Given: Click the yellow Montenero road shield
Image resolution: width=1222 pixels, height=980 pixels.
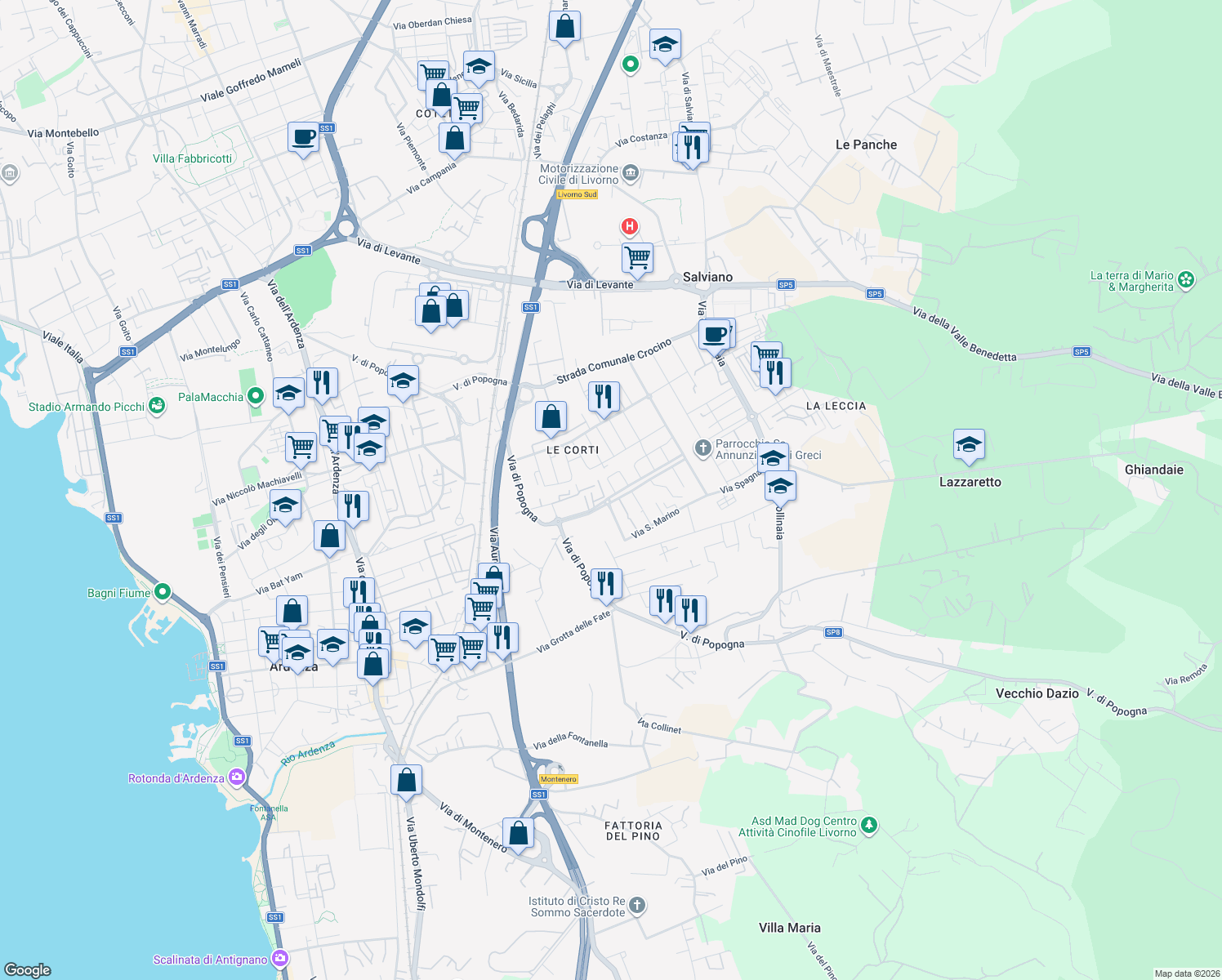Looking at the screenshot, I should coord(558,779).
